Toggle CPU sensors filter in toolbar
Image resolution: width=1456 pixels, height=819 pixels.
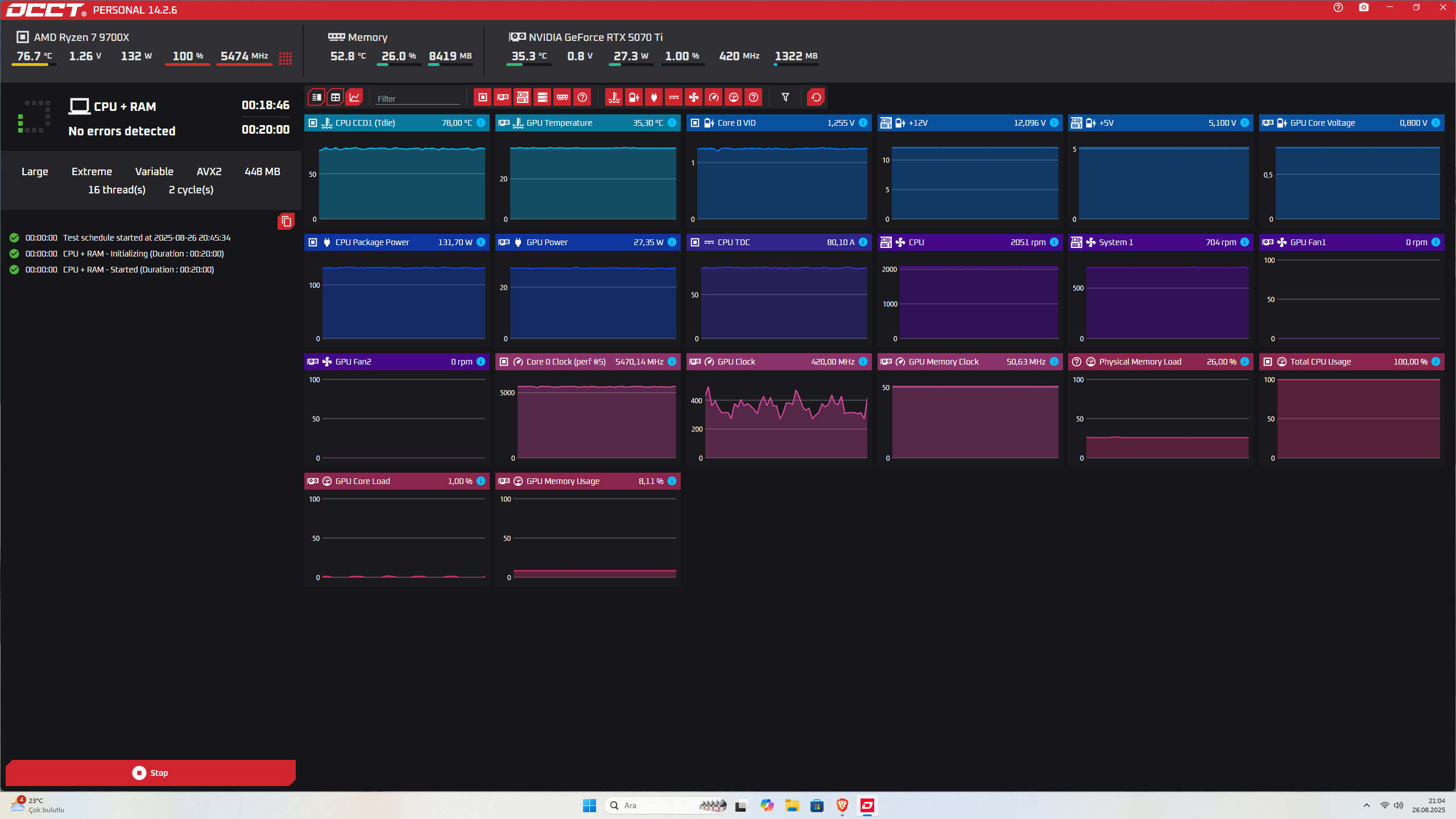482,97
